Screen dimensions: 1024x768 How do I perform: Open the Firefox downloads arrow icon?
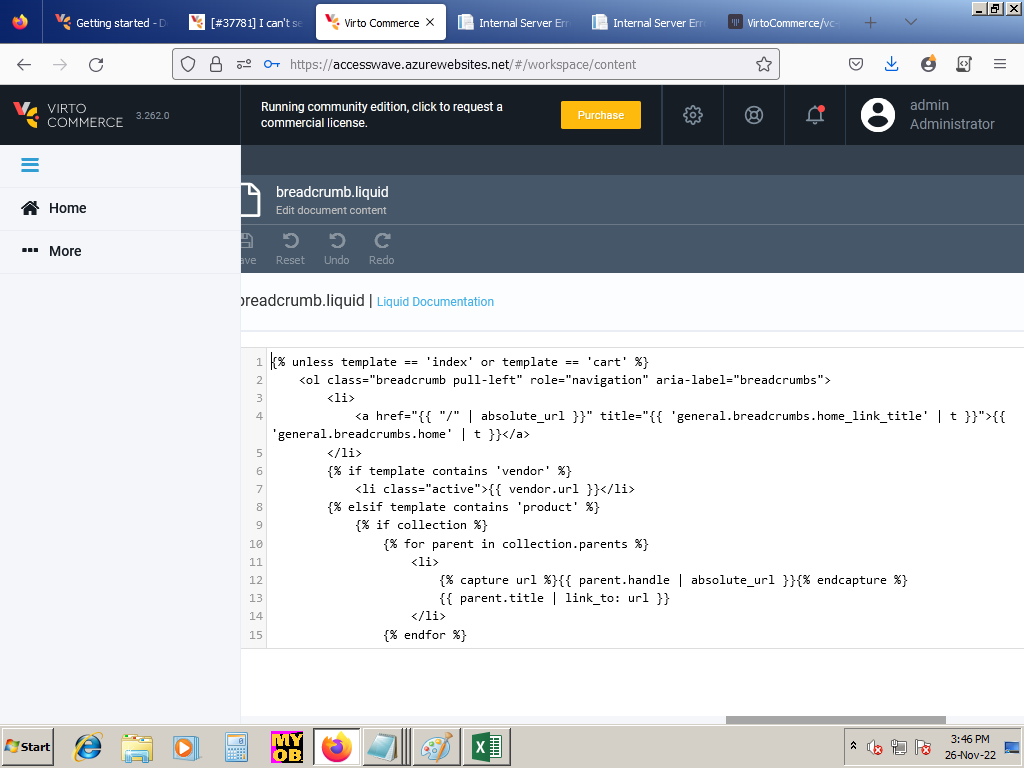pyautogui.click(x=891, y=64)
